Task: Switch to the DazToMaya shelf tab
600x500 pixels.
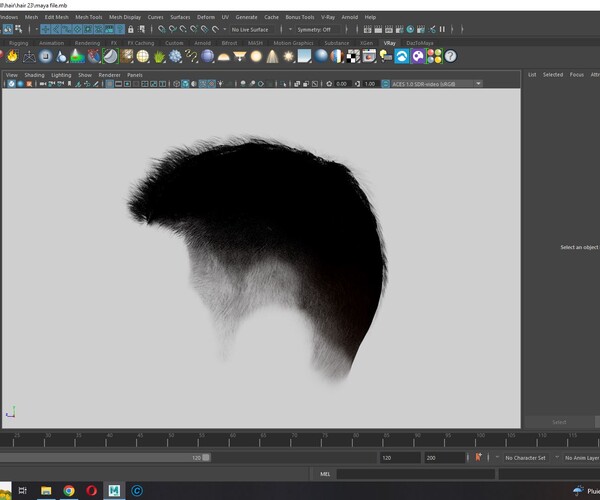Action: coord(420,43)
